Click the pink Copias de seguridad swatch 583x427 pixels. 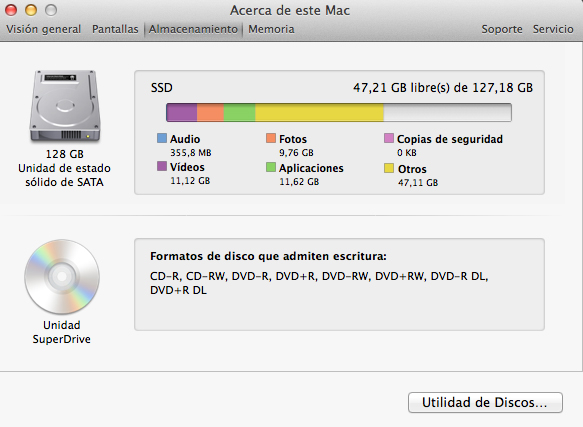[389, 138]
